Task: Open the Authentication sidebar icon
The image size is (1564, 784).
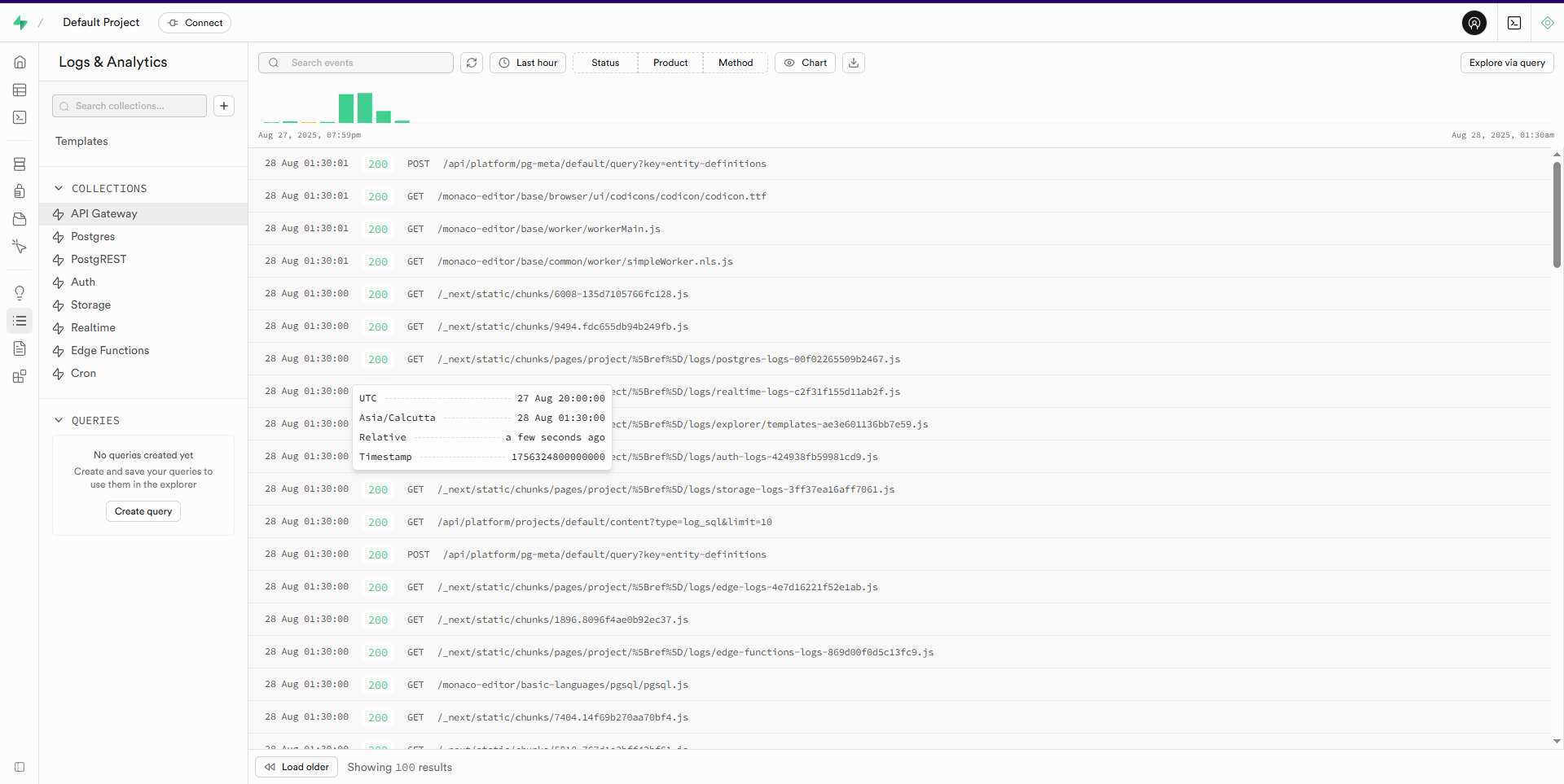Action: pos(20,191)
